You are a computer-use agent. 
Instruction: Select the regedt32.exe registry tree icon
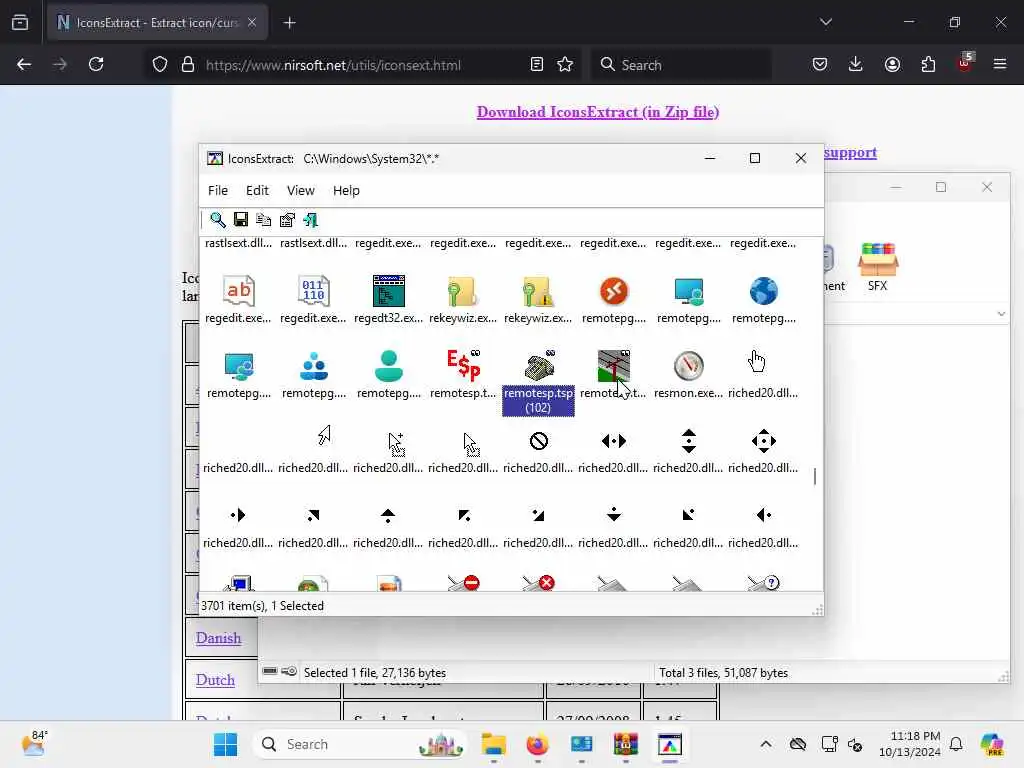(389, 291)
